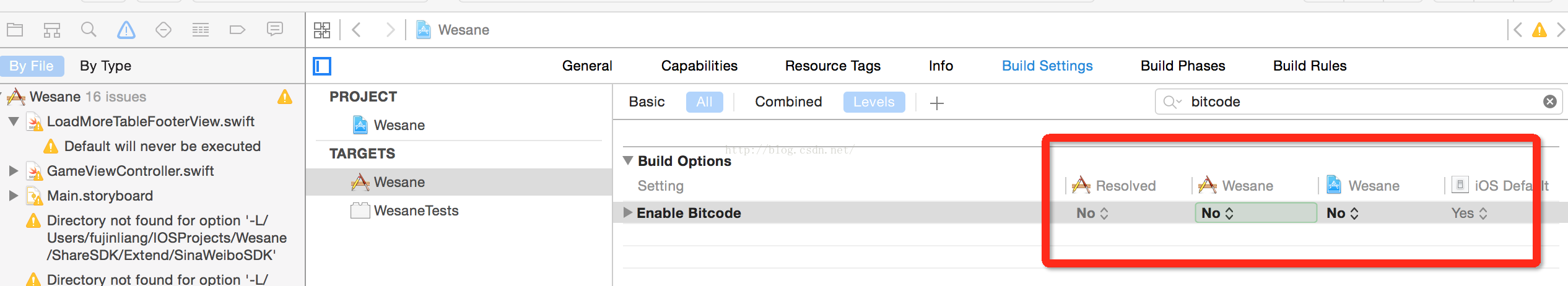Collapse the LoadMoreTableFooterView.swift issue group

pyautogui.click(x=14, y=121)
